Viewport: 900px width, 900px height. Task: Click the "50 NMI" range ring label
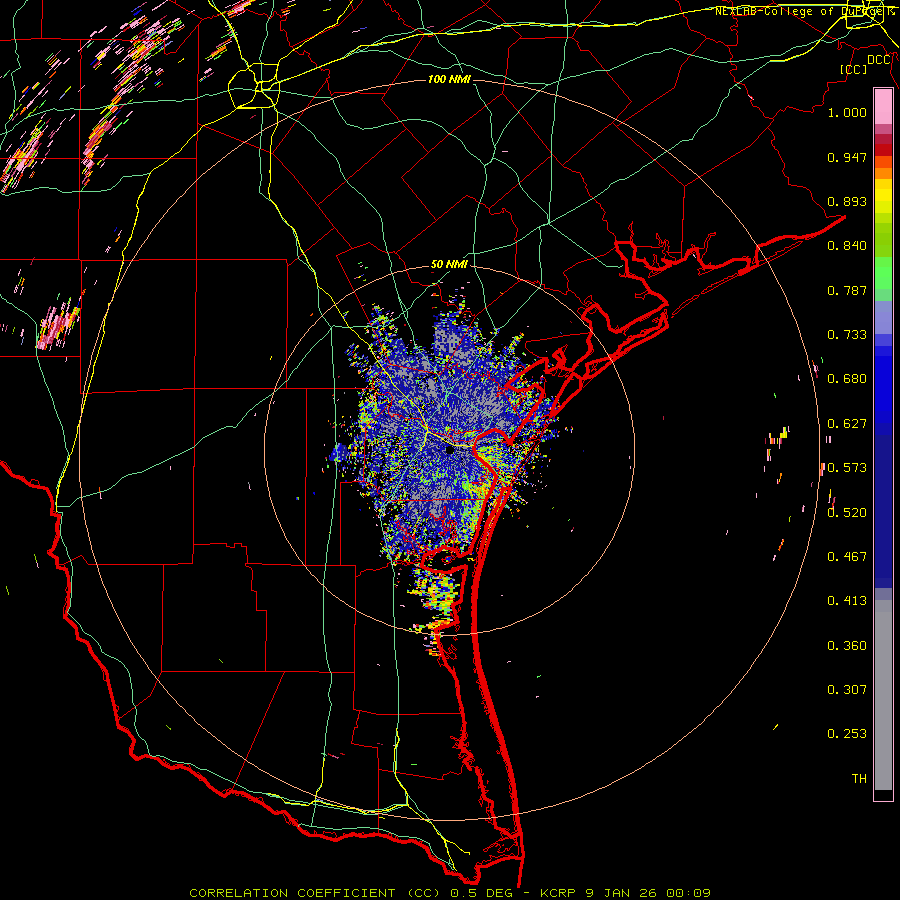pos(449,265)
